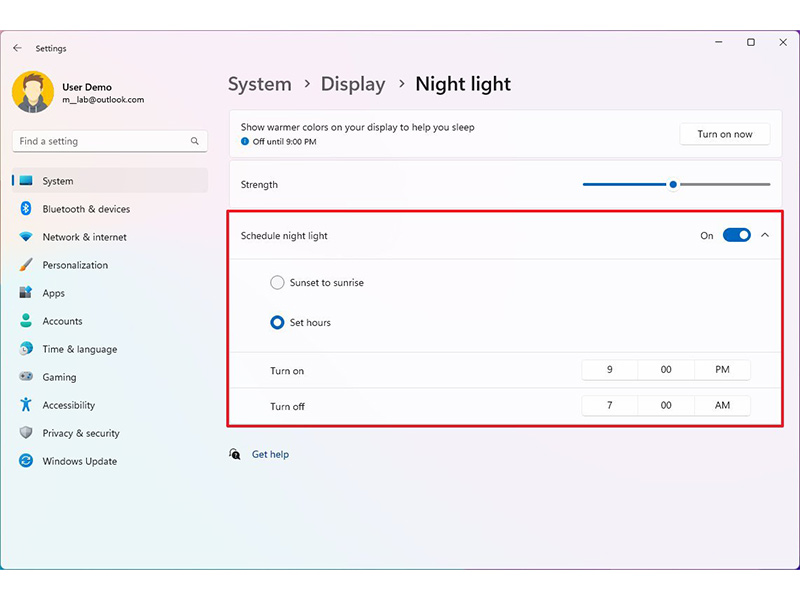Open Gaming settings page
This screenshot has width=800, height=600.
tap(110, 377)
